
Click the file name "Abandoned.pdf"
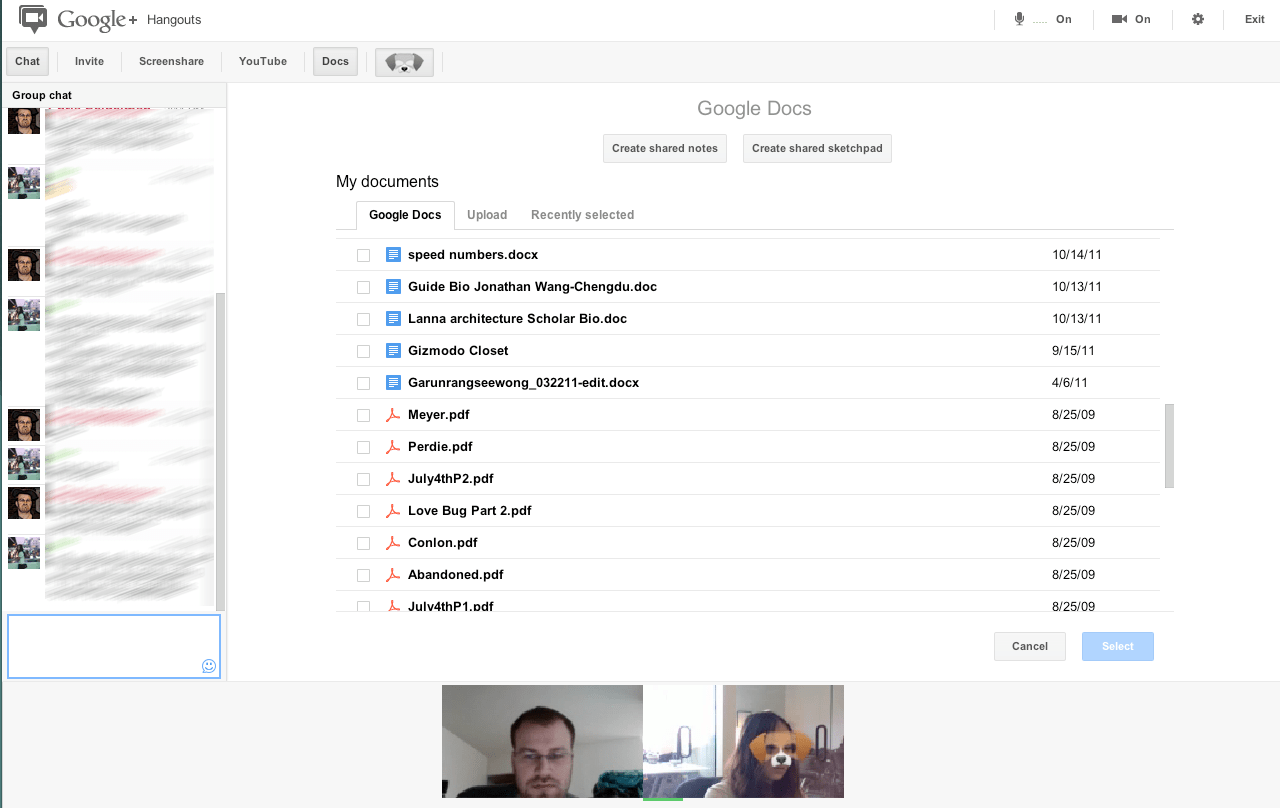tap(456, 575)
